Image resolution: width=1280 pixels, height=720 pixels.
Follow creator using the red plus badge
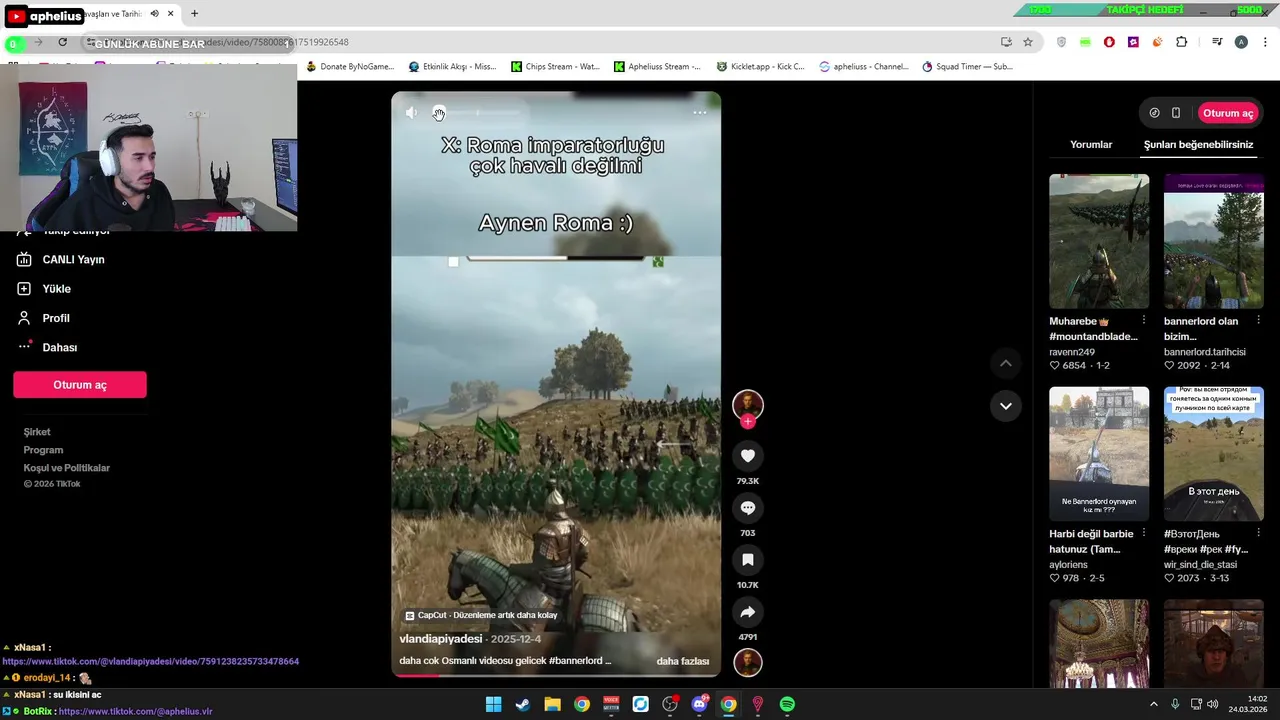[x=748, y=422]
